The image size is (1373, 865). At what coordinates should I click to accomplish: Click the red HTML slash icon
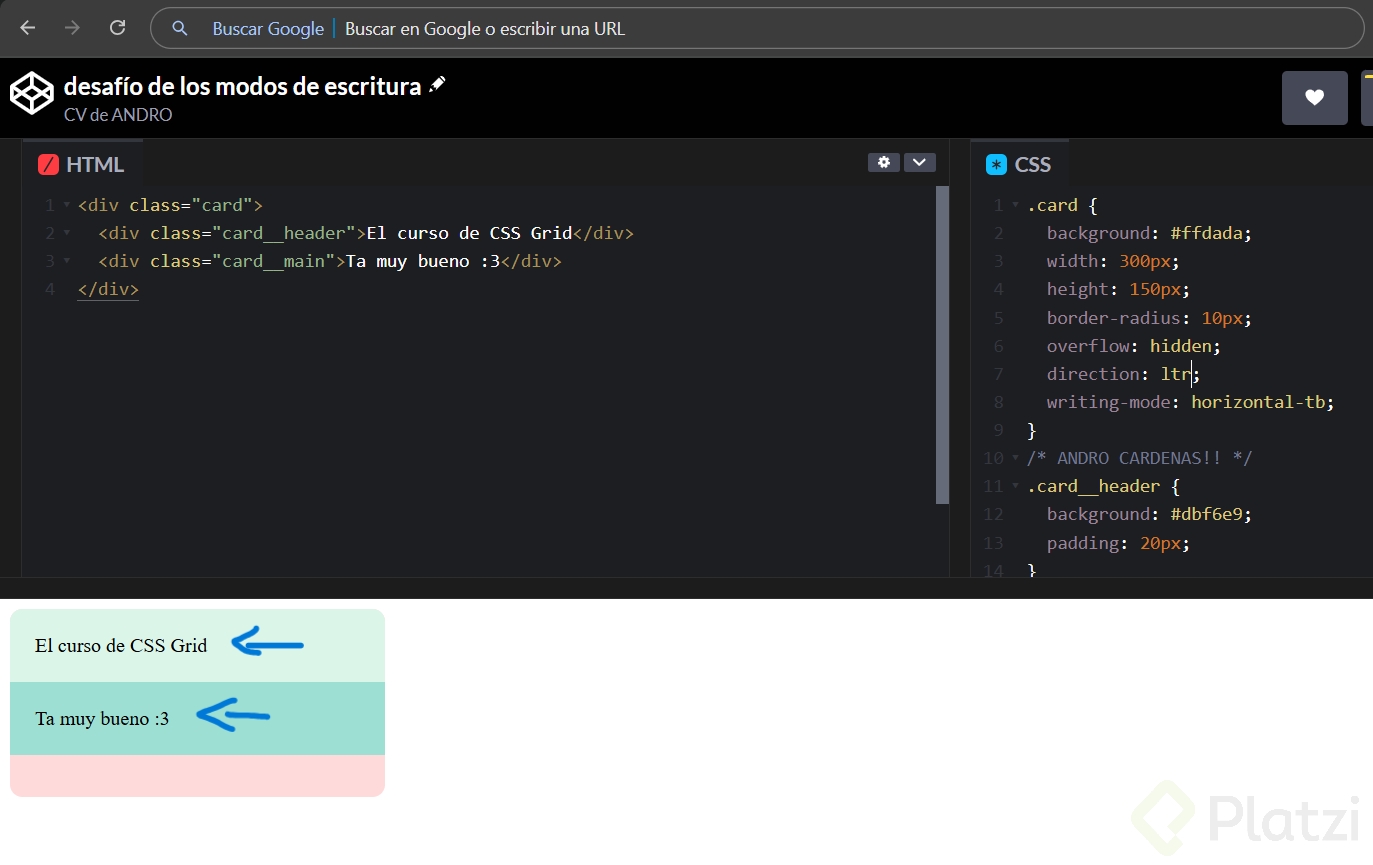[48, 165]
